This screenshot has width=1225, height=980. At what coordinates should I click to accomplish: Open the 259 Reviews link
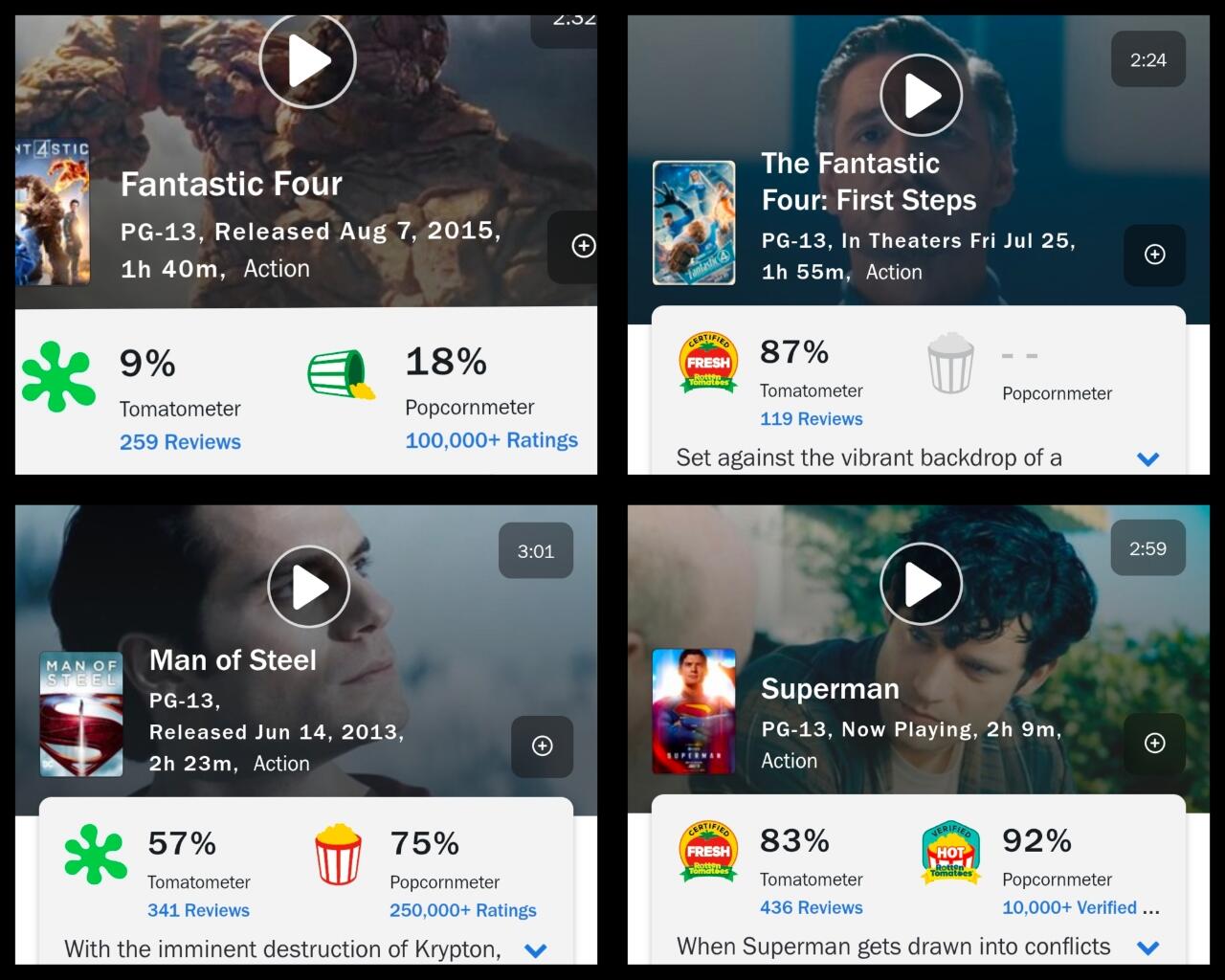pos(180,442)
